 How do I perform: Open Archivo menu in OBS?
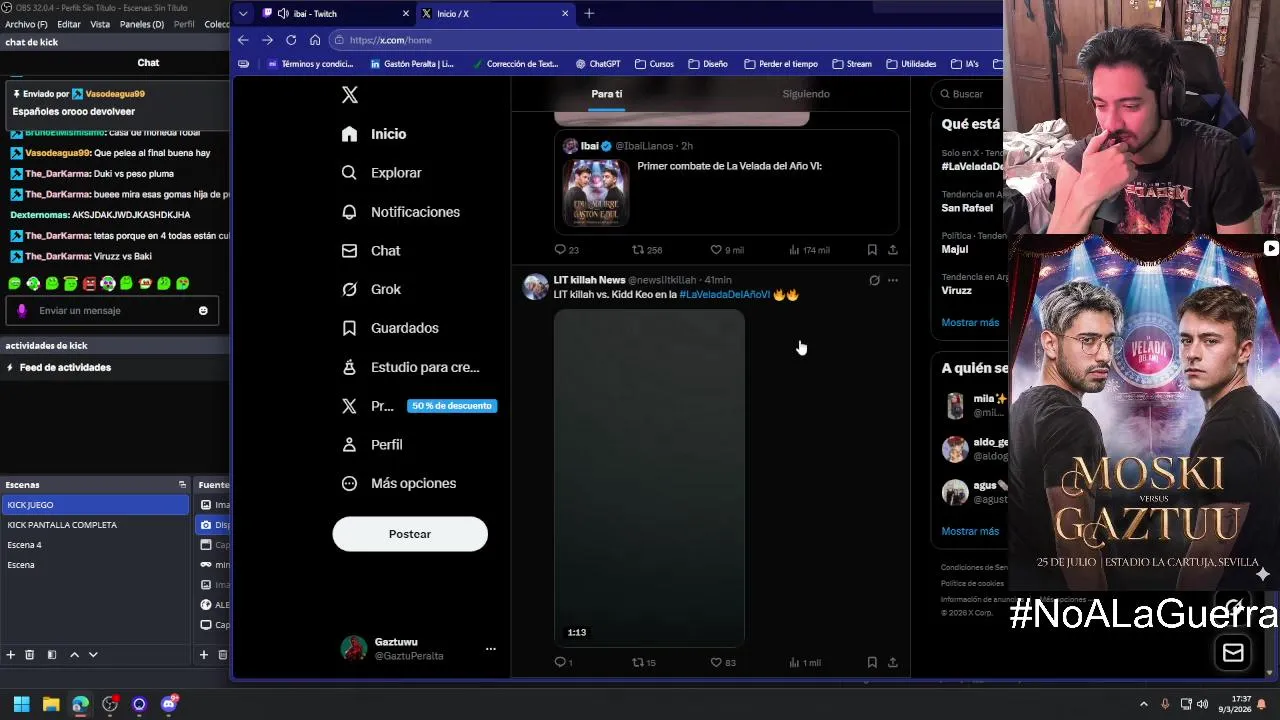[26, 24]
